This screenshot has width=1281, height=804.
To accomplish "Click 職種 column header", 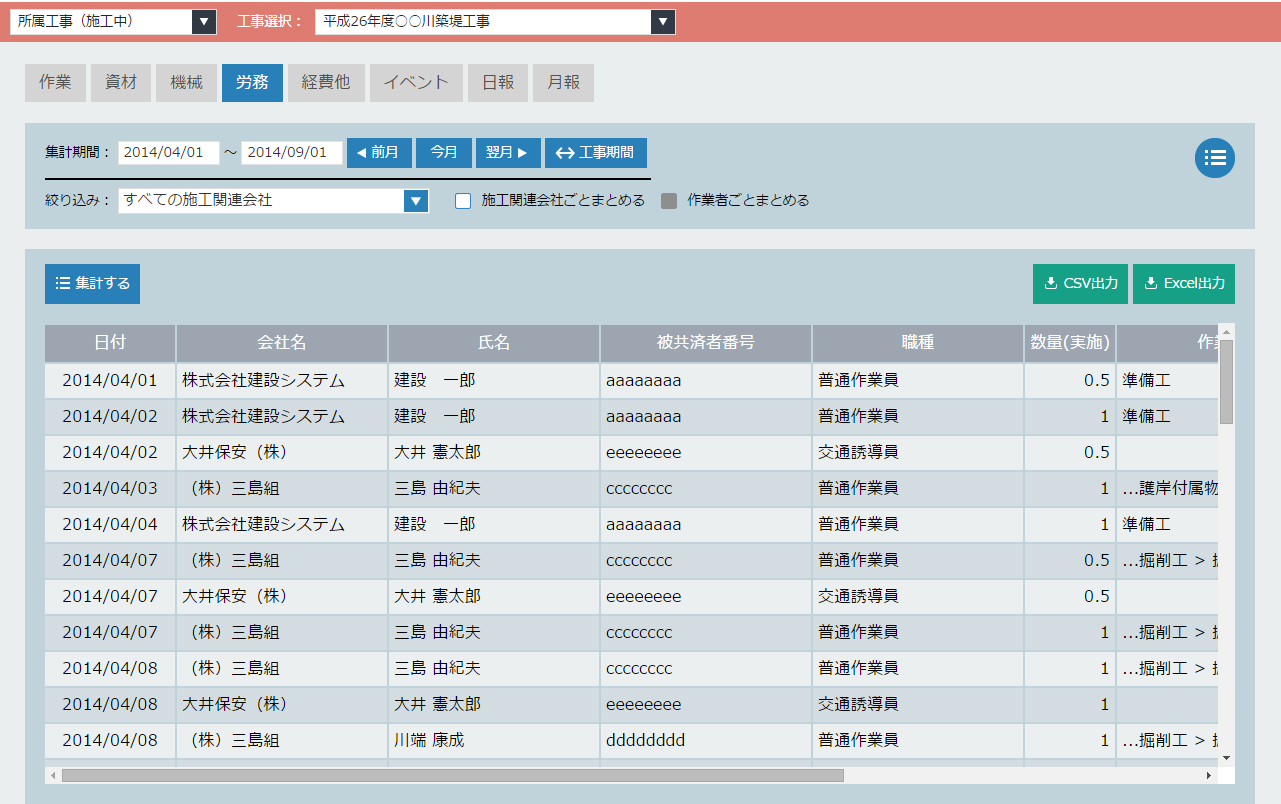I will point(918,343).
